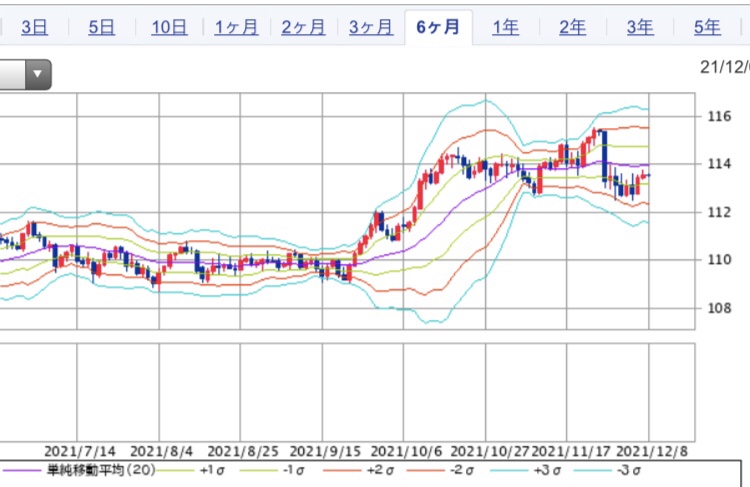Switch chart range to 5日

click(101, 28)
